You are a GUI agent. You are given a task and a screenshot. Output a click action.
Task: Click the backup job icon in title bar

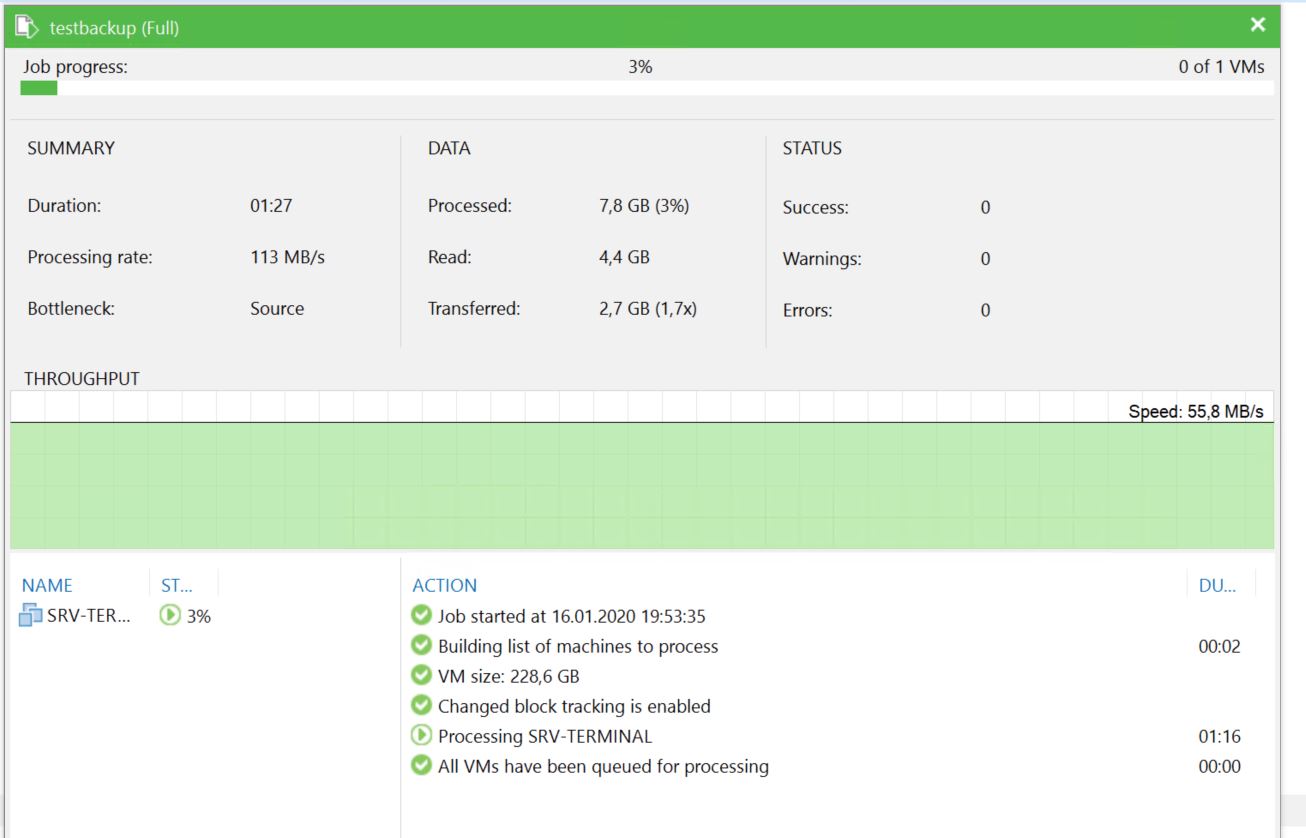[27, 27]
